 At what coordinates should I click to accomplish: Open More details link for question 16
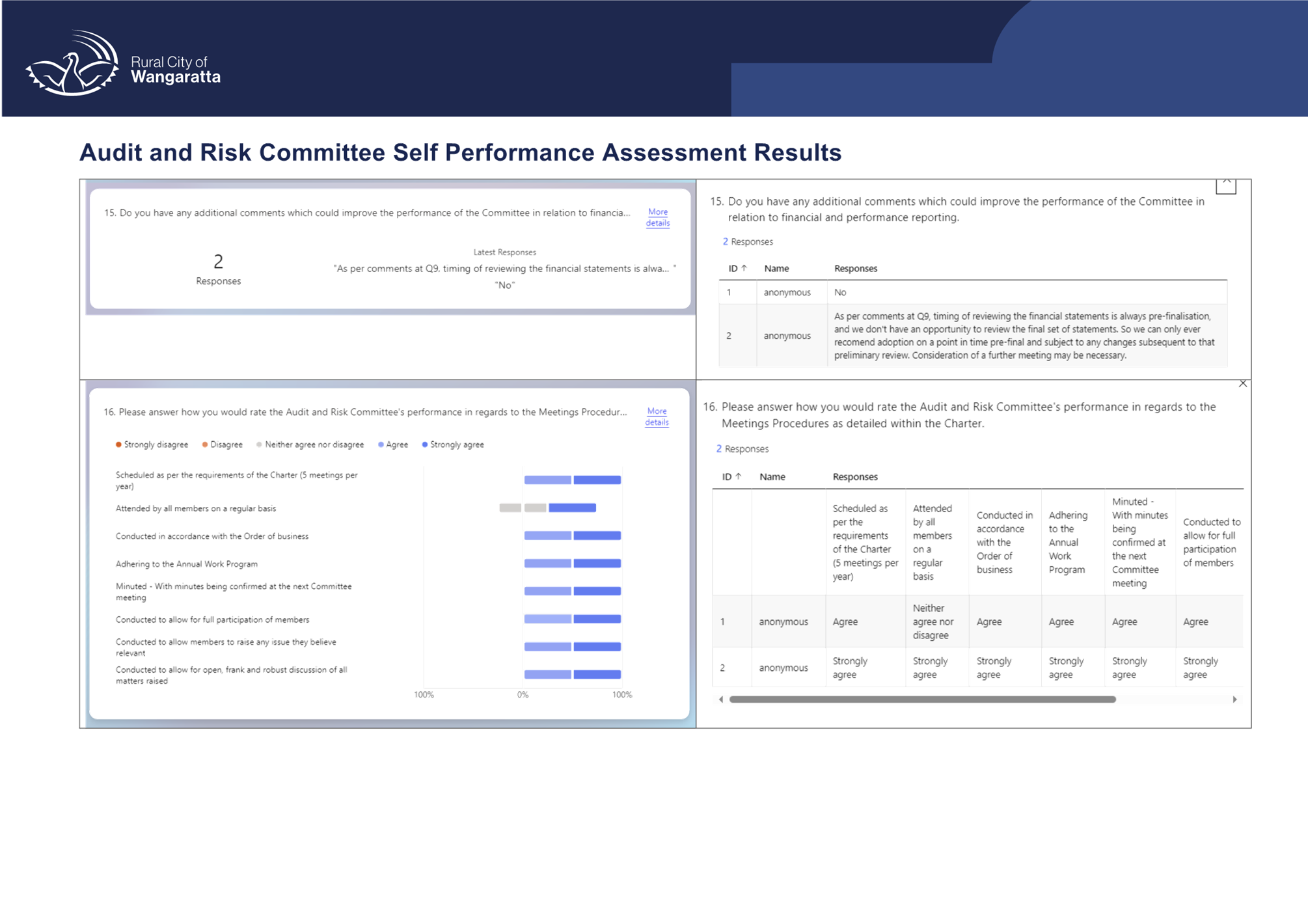[657, 416]
